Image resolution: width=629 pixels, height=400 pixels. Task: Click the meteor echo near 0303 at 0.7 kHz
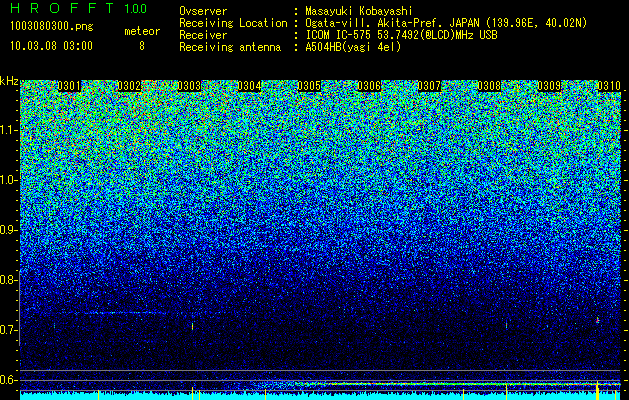193,326
